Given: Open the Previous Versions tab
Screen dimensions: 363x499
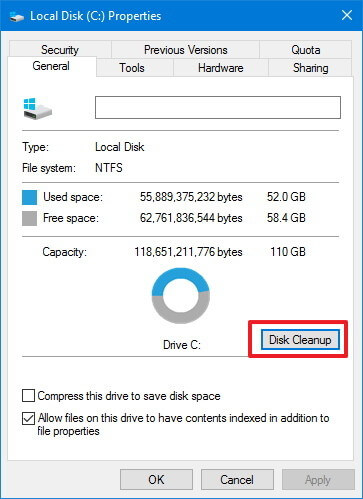Looking at the screenshot, I should coord(185,50).
